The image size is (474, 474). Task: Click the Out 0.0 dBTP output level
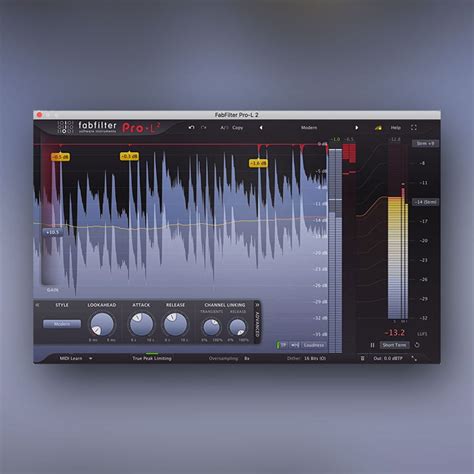click(x=388, y=358)
